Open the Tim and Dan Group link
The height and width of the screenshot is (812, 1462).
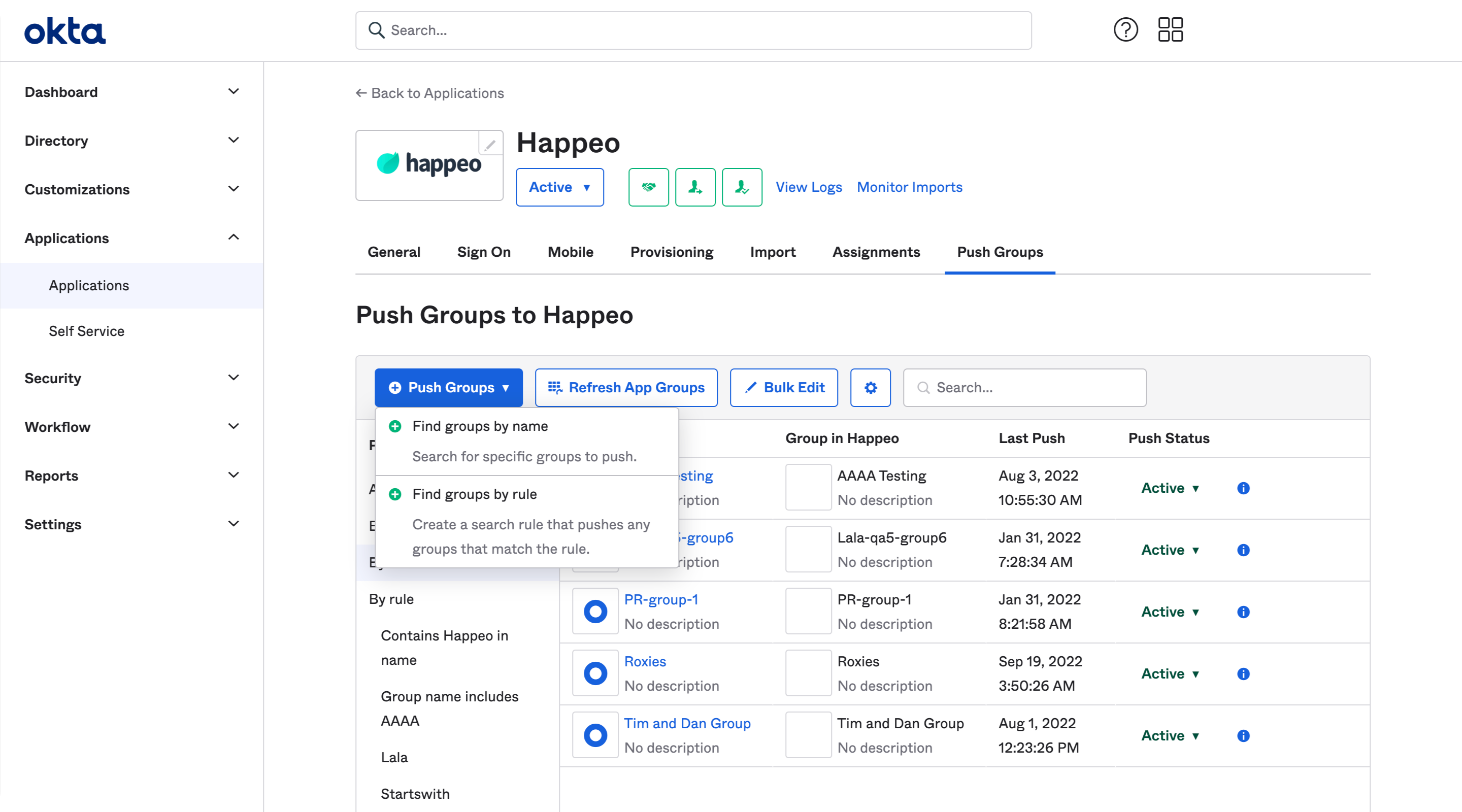coord(687,723)
